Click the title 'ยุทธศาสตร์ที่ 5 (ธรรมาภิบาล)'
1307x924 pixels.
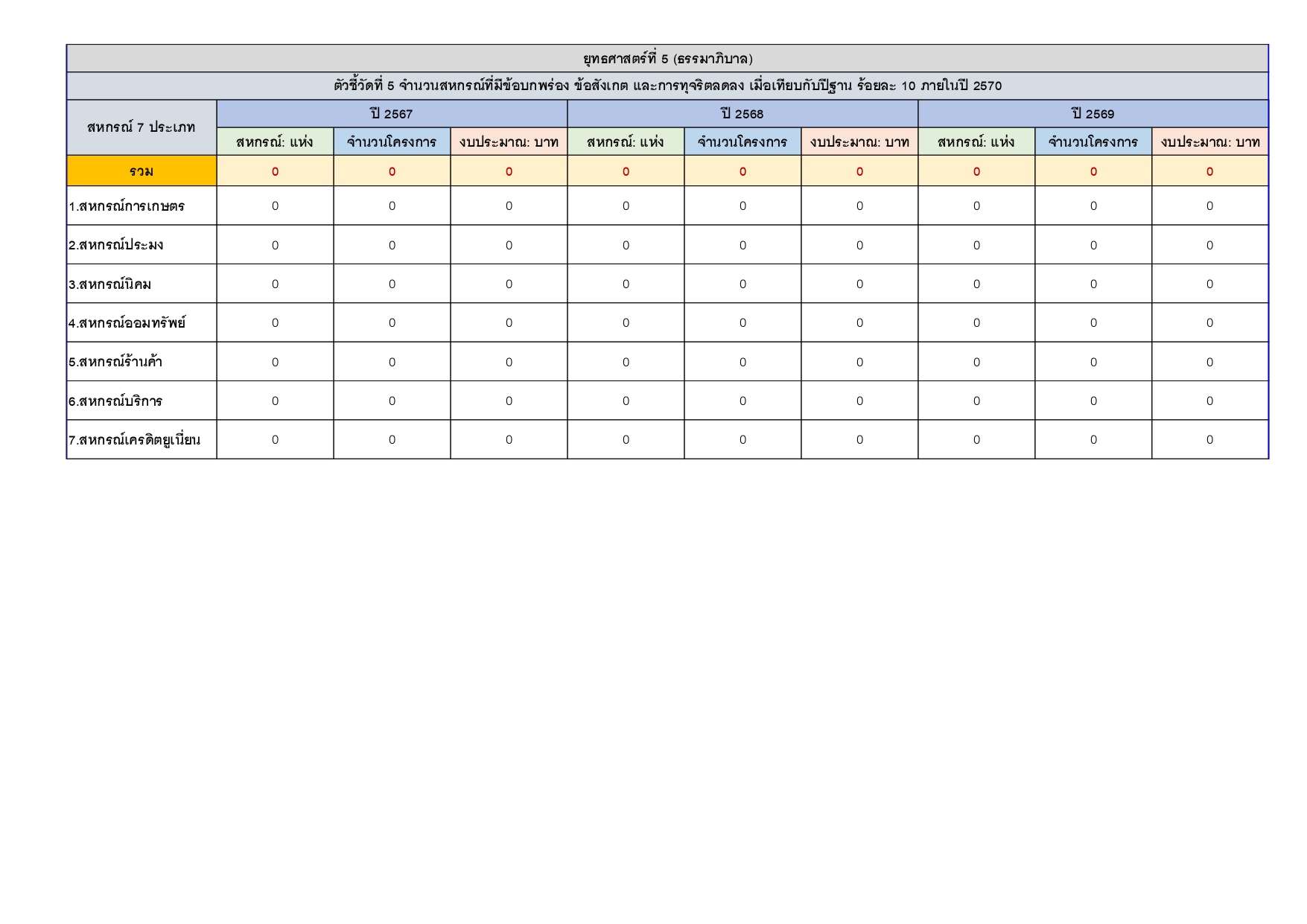click(x=667, y=59)
